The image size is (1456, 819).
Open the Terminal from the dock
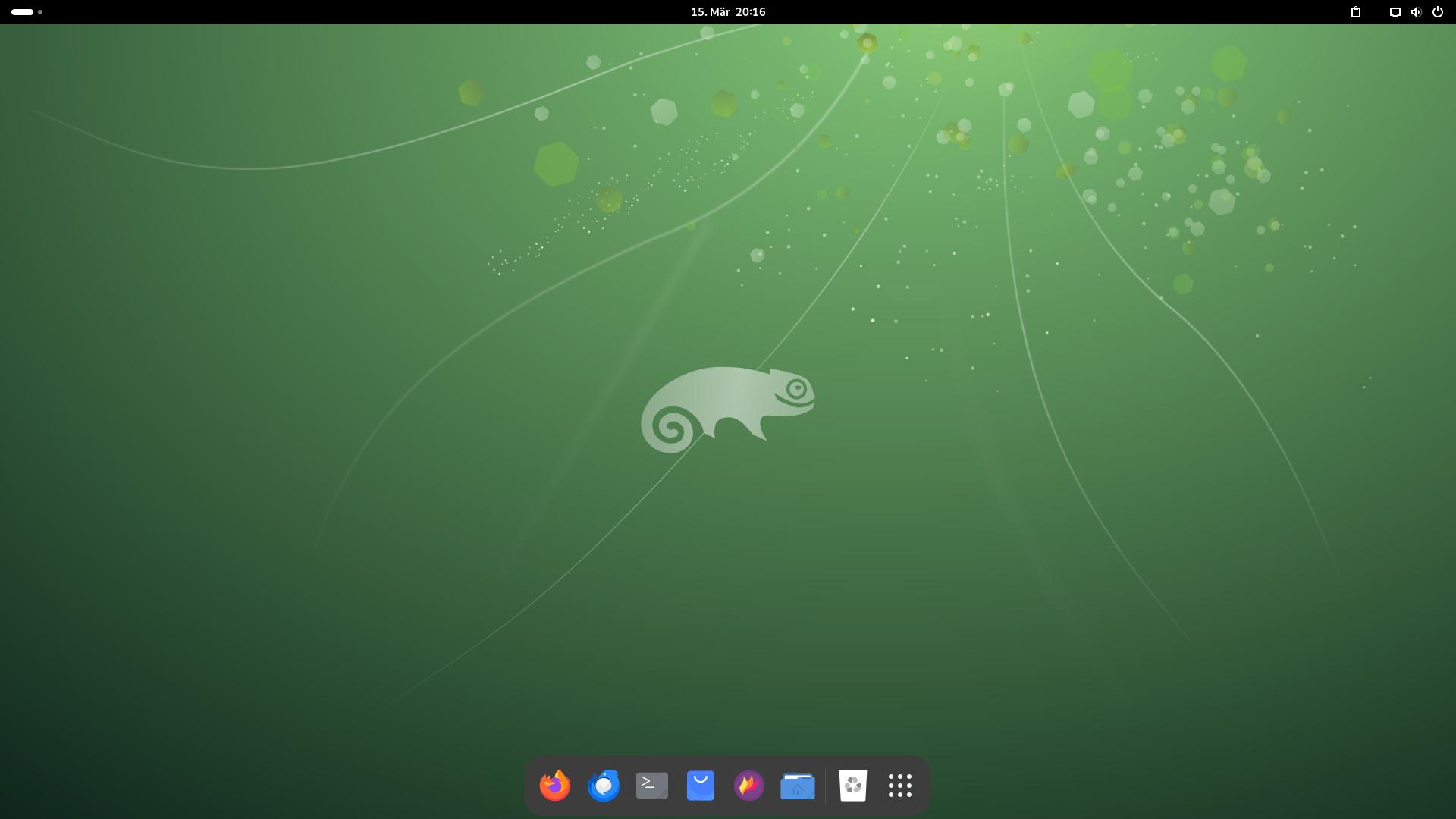pos(652,786)
